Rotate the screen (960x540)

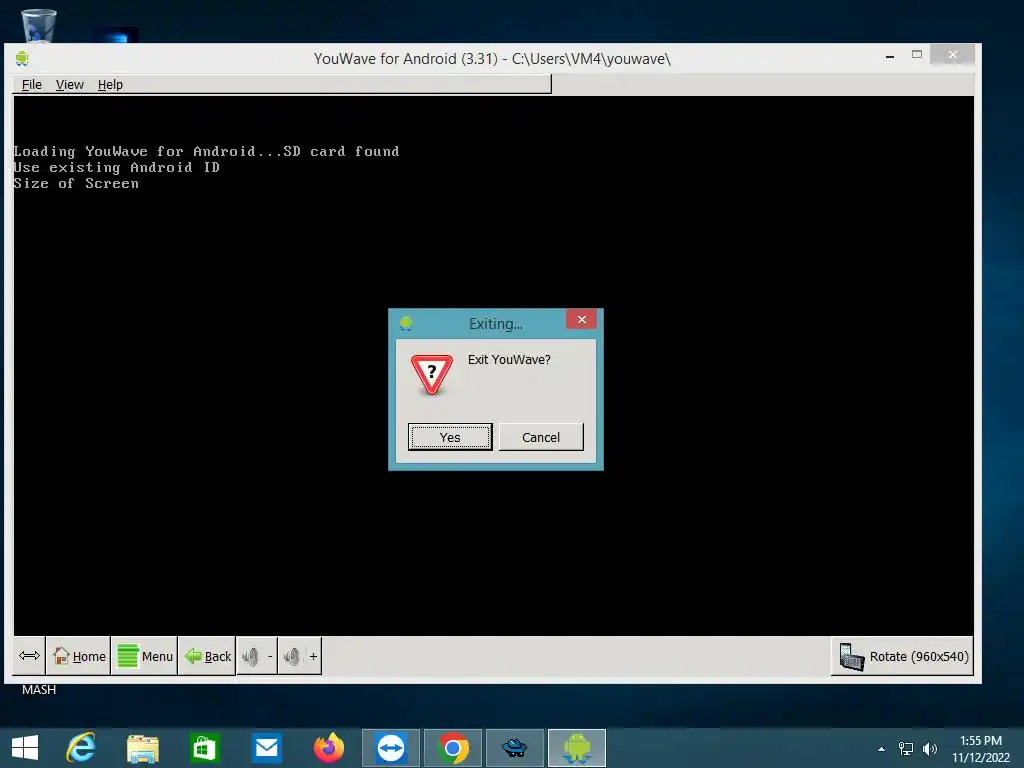point(903,656)
